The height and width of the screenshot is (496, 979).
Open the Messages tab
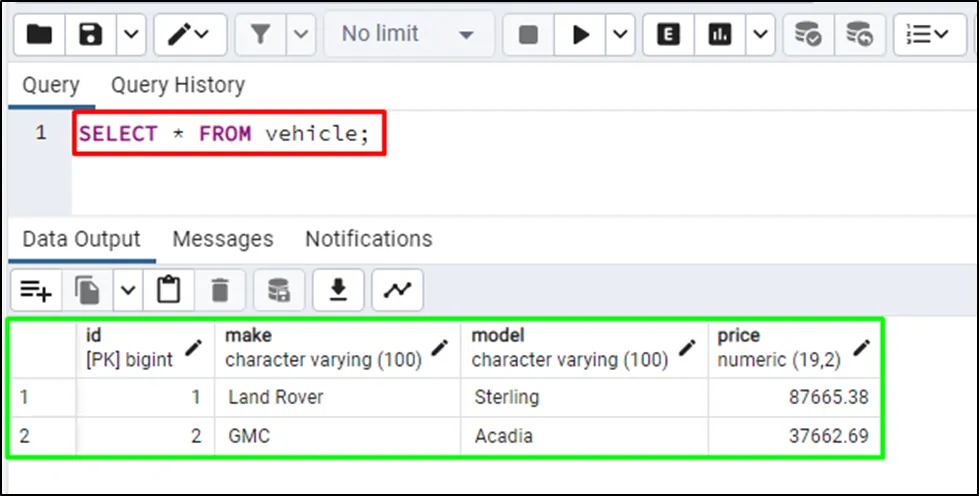[x=222, y=240]
